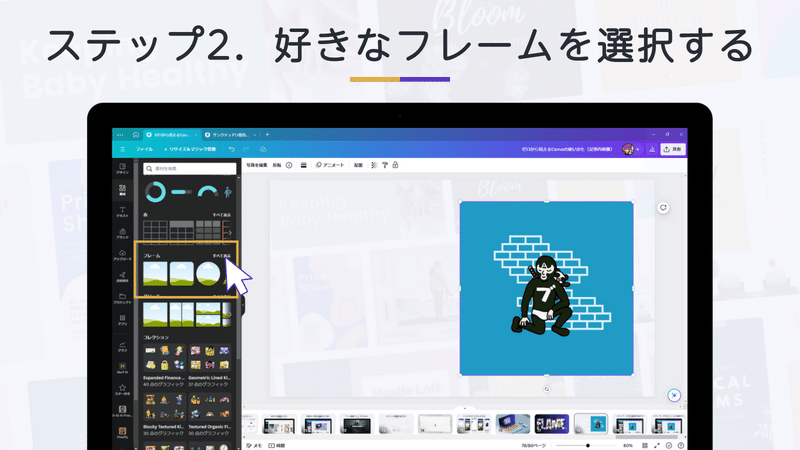Select the rounded-square frame thumbnail

(x=182, y=274)
